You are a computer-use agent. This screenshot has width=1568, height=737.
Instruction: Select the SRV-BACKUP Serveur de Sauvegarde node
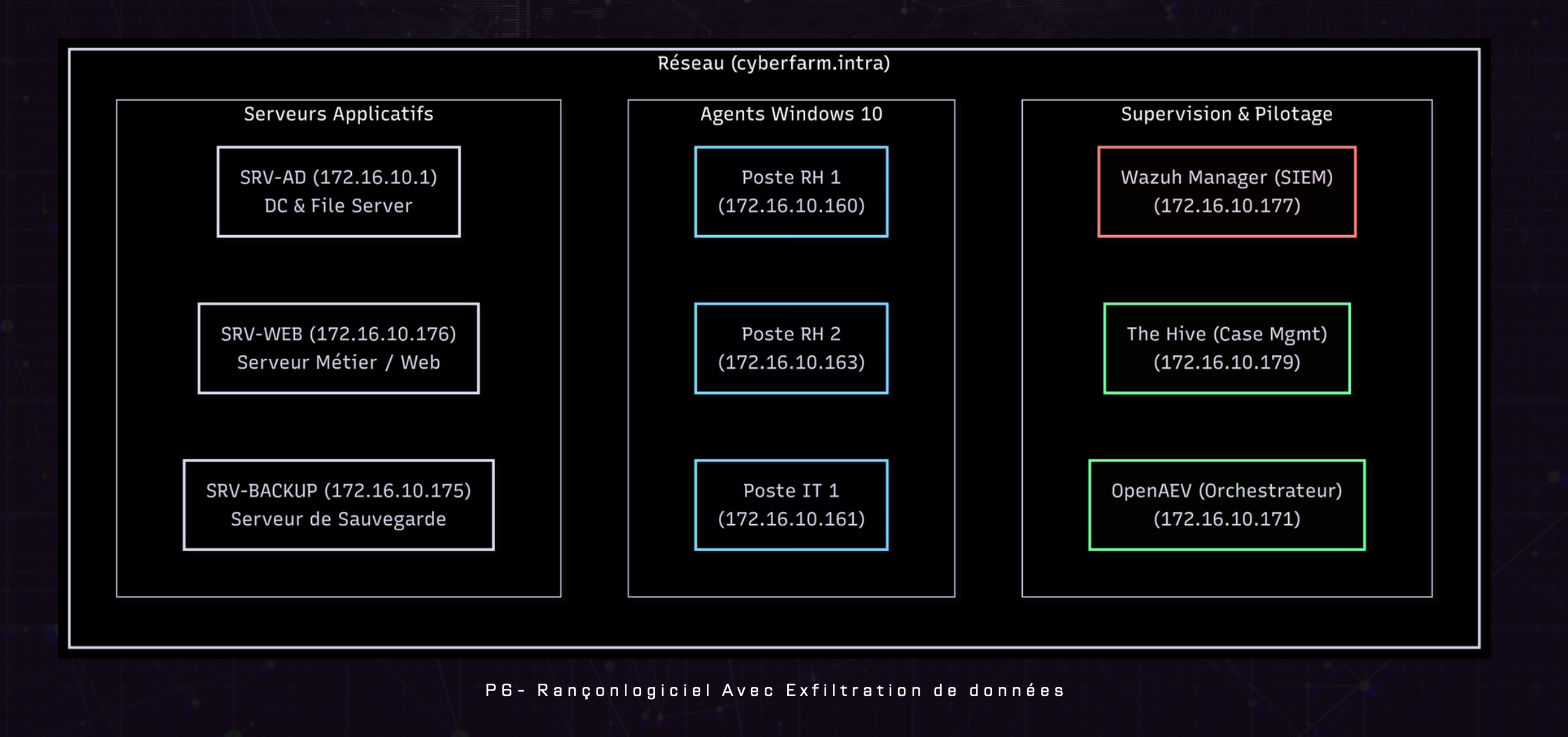tap(338, 505)
